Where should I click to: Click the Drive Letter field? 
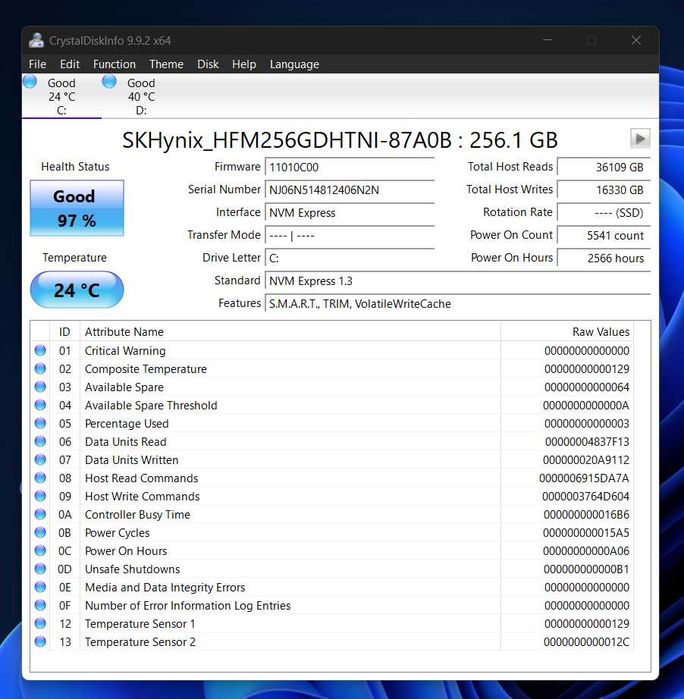(x=350, y=258)
